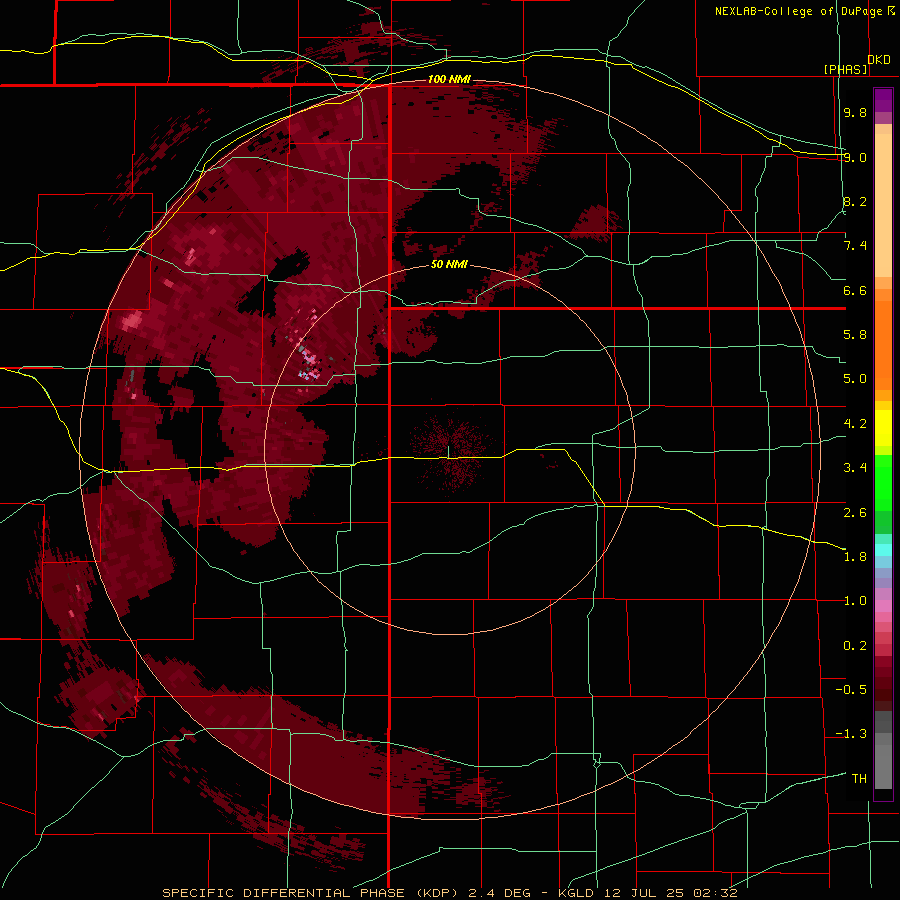Click the 50 NMI range ring label

(449, 265)
